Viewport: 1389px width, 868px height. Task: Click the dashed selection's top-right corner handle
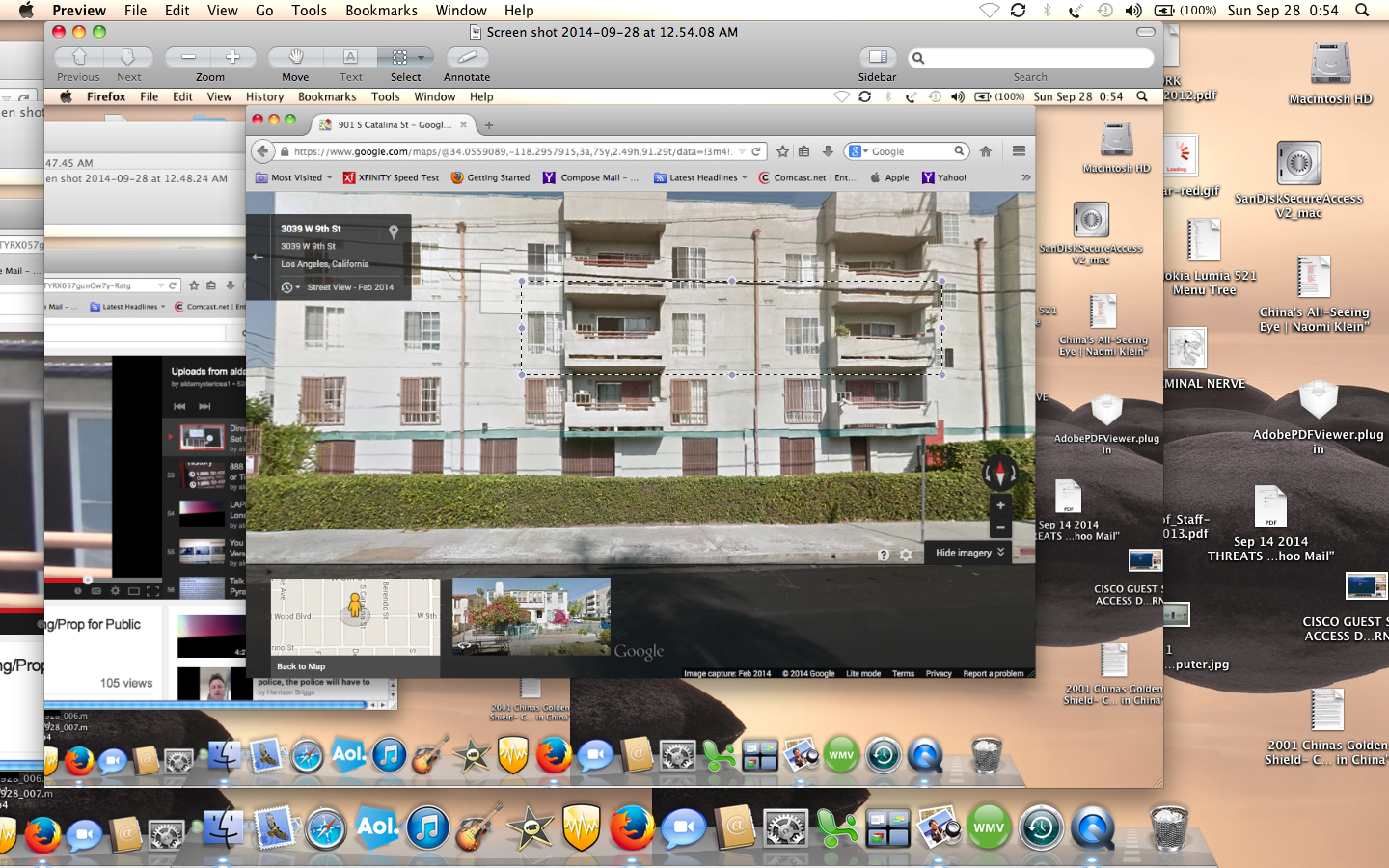pos(941,281)
